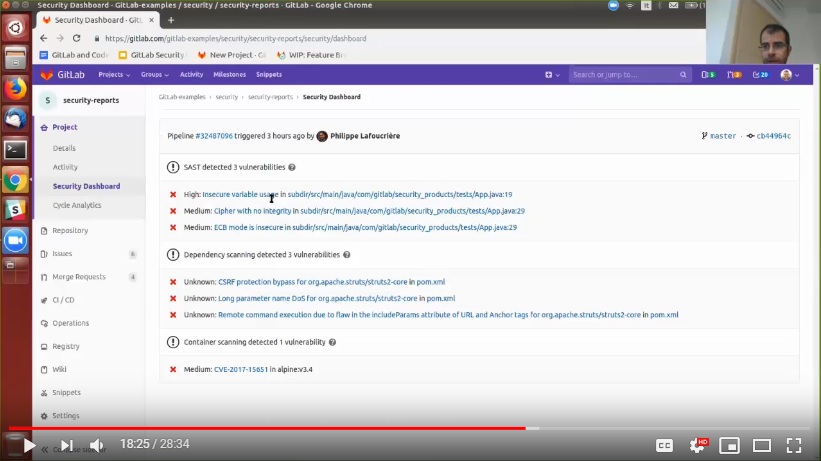Open the New Project bookmark

point(232,55)
